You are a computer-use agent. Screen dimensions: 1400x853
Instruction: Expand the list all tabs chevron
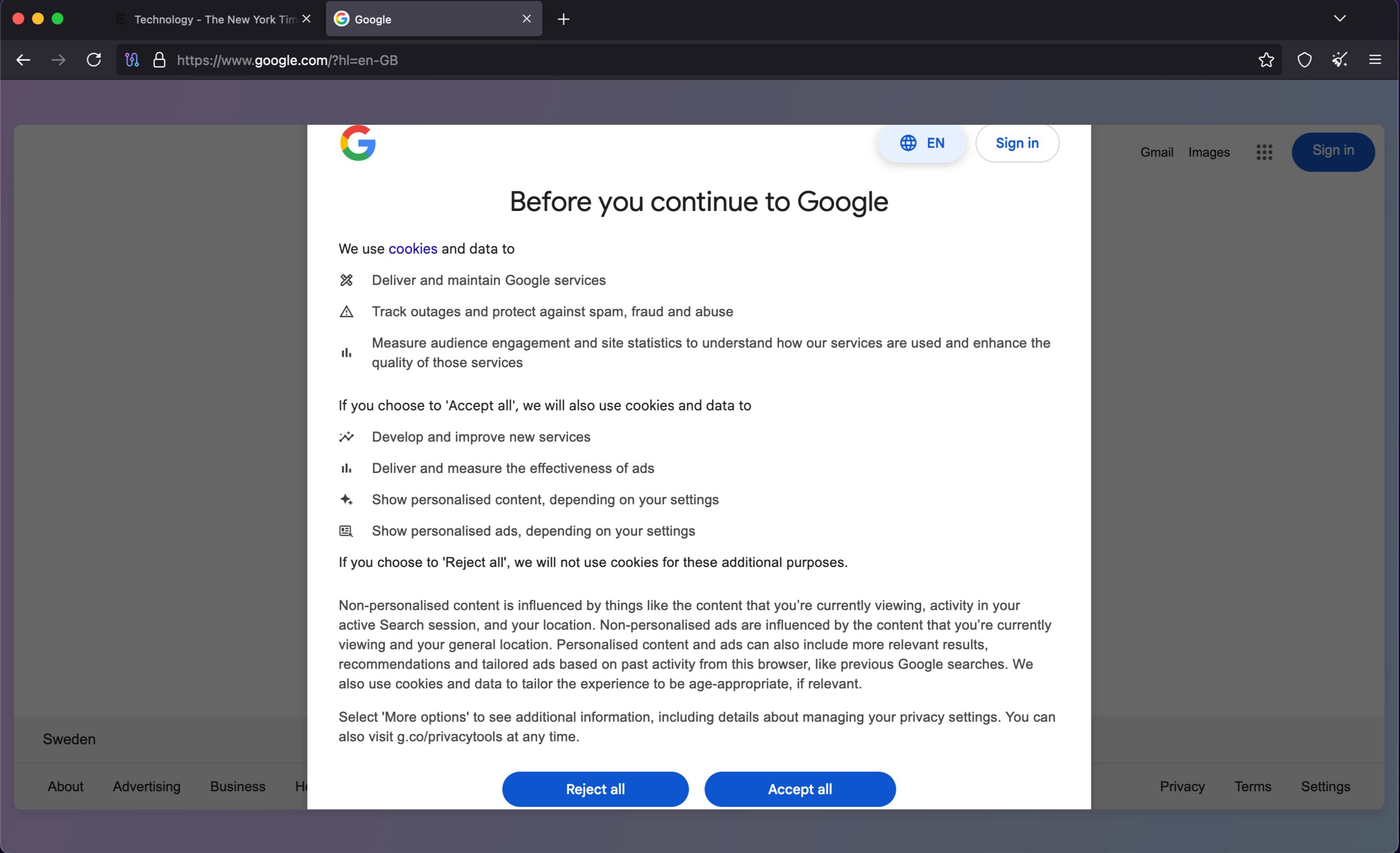pyautogui.click(x=1340, y=19)
